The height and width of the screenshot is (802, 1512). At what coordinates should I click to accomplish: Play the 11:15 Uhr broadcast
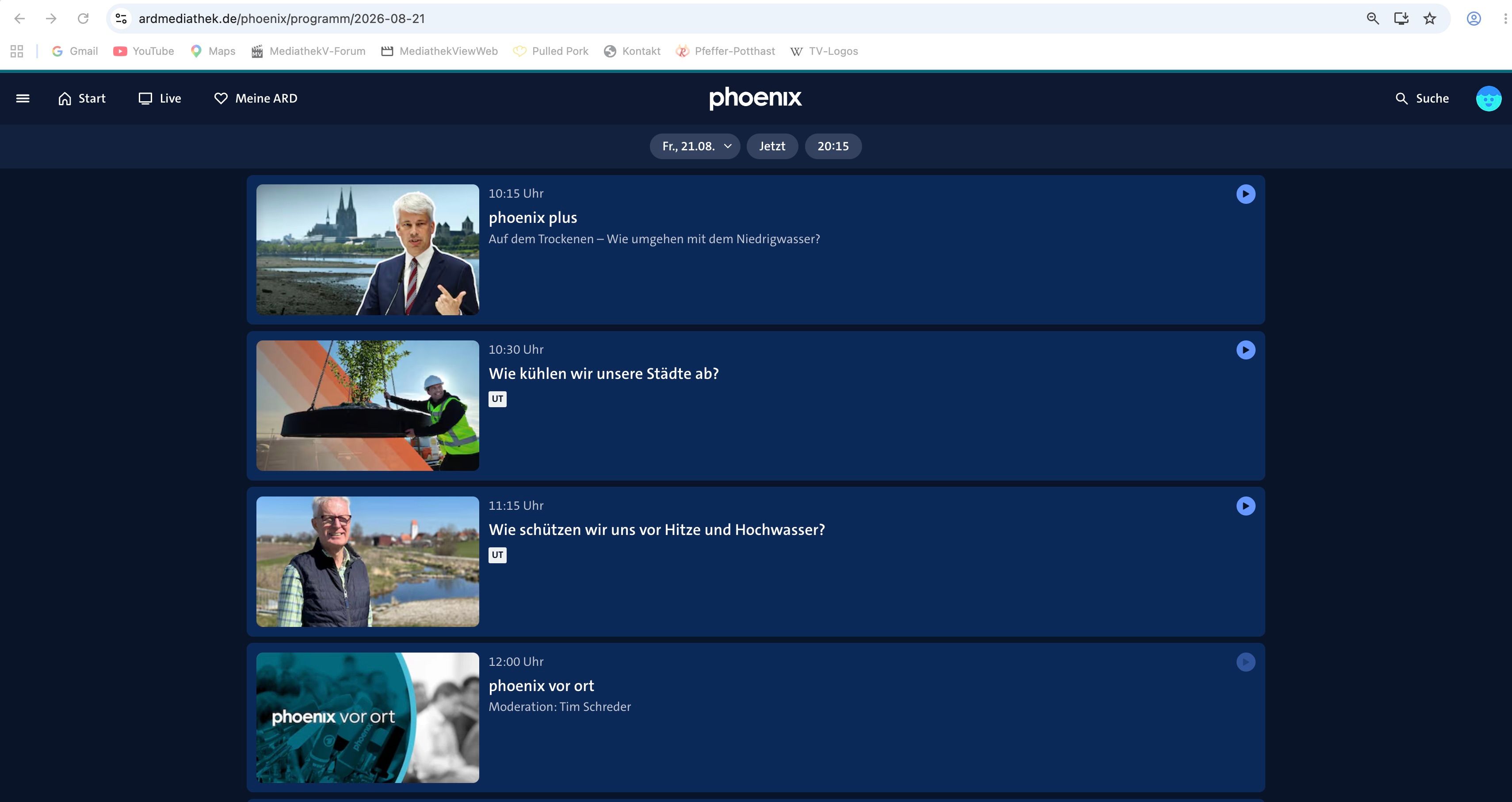pos(1245,506)
